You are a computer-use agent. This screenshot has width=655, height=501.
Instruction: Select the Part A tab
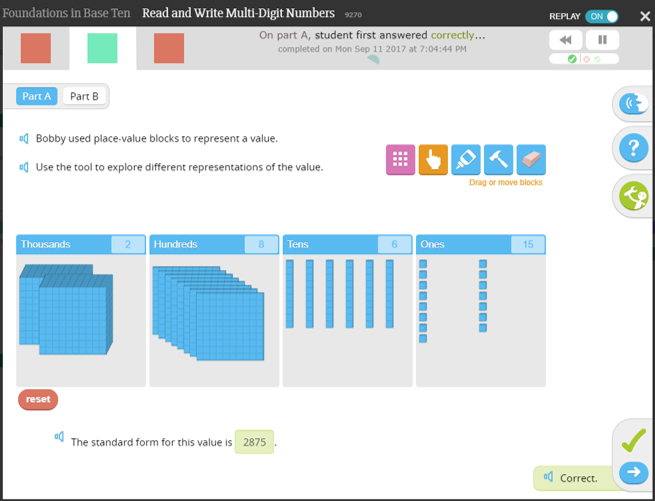pos(37,96)
